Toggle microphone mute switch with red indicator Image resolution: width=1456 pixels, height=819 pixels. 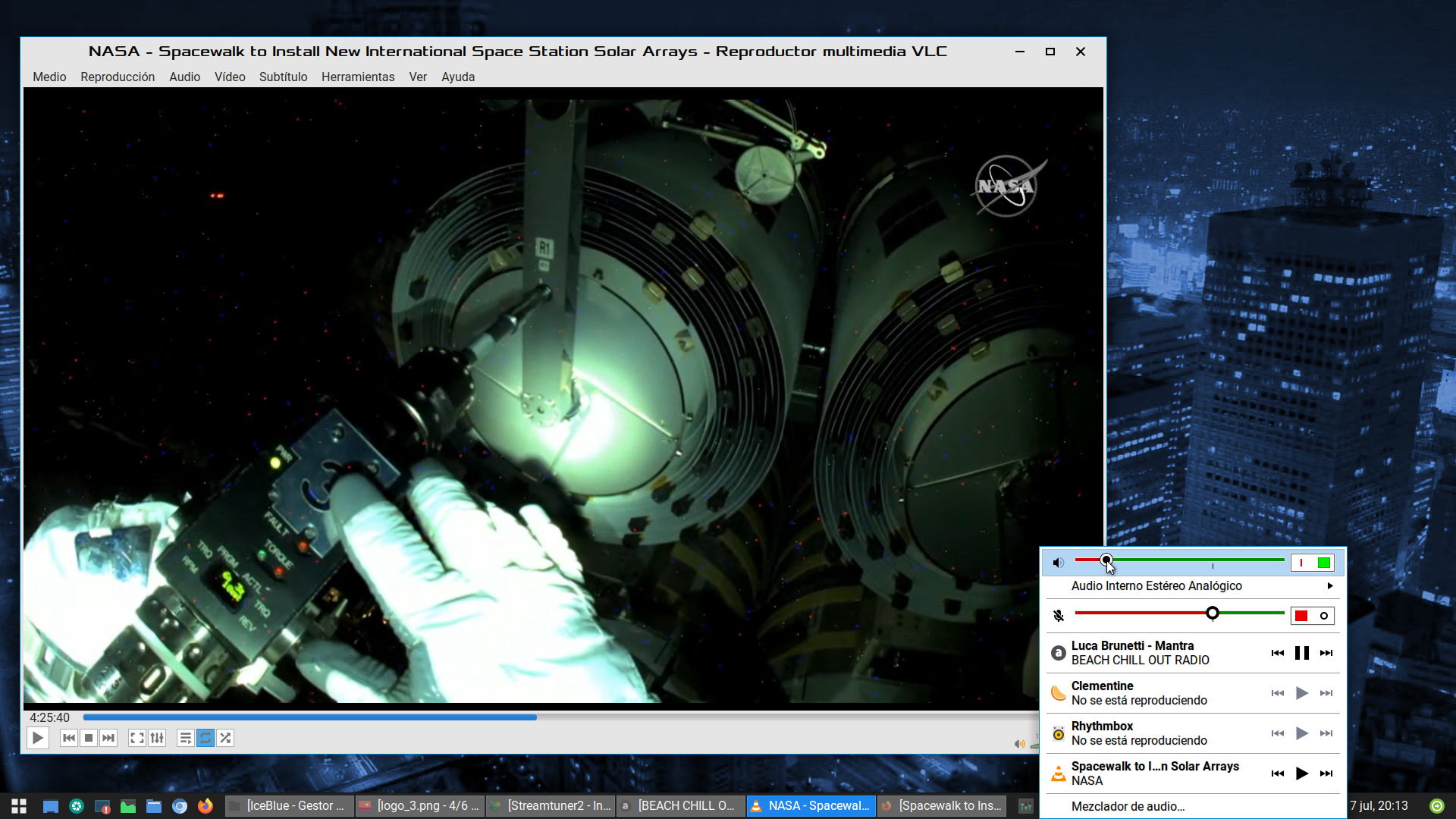click(1313, 616)
